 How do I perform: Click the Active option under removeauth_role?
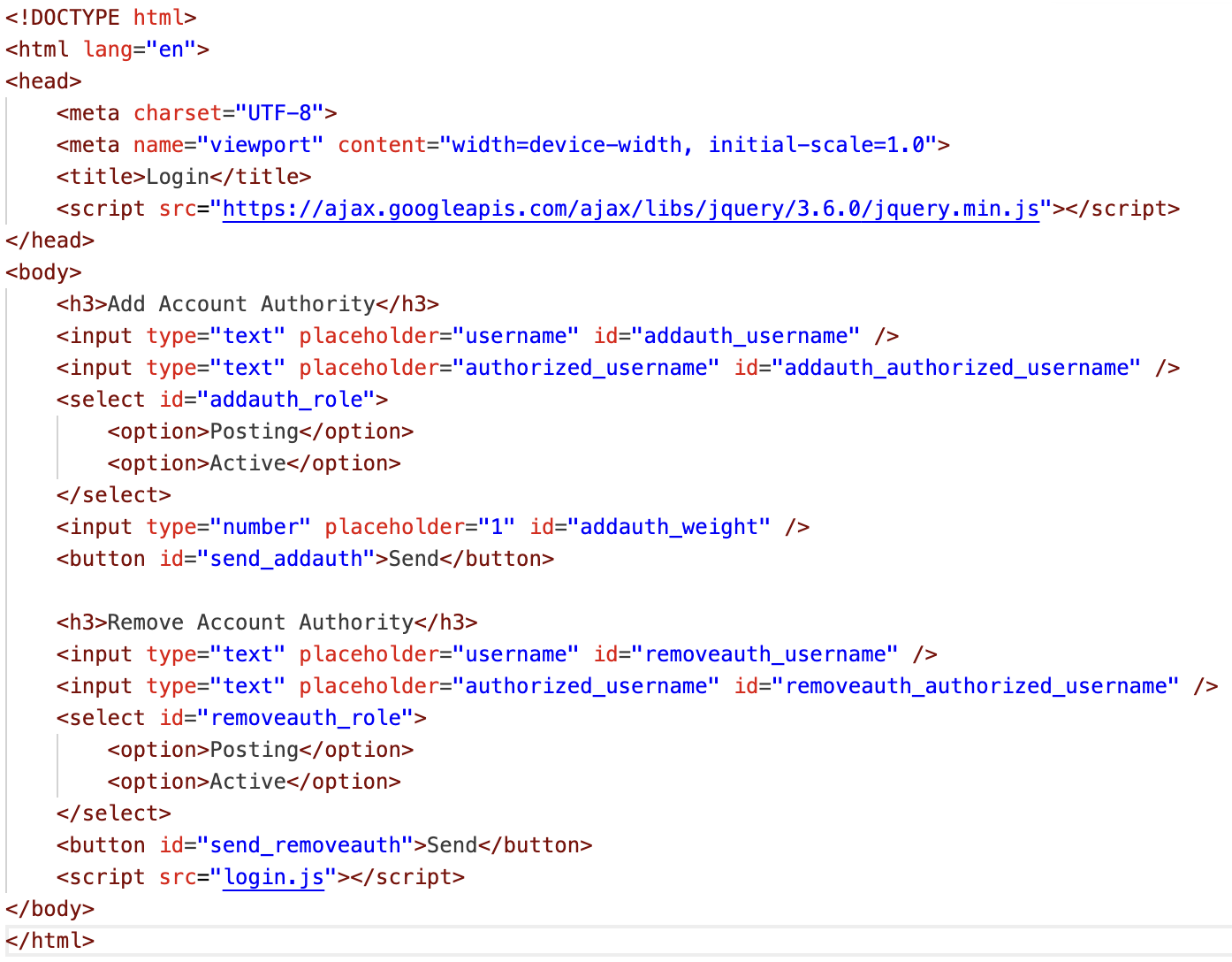[248, 782]
